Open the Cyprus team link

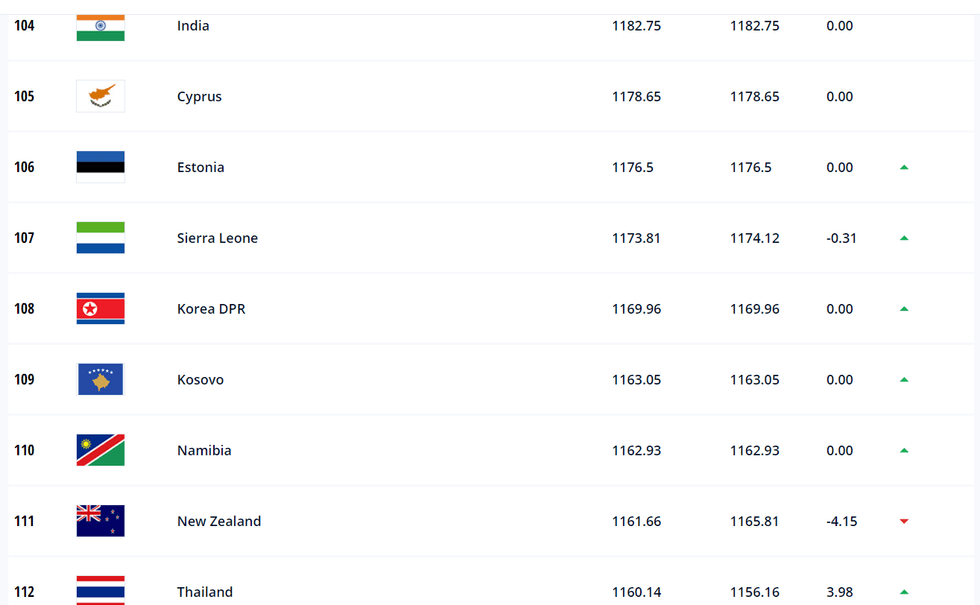point(199,97)
